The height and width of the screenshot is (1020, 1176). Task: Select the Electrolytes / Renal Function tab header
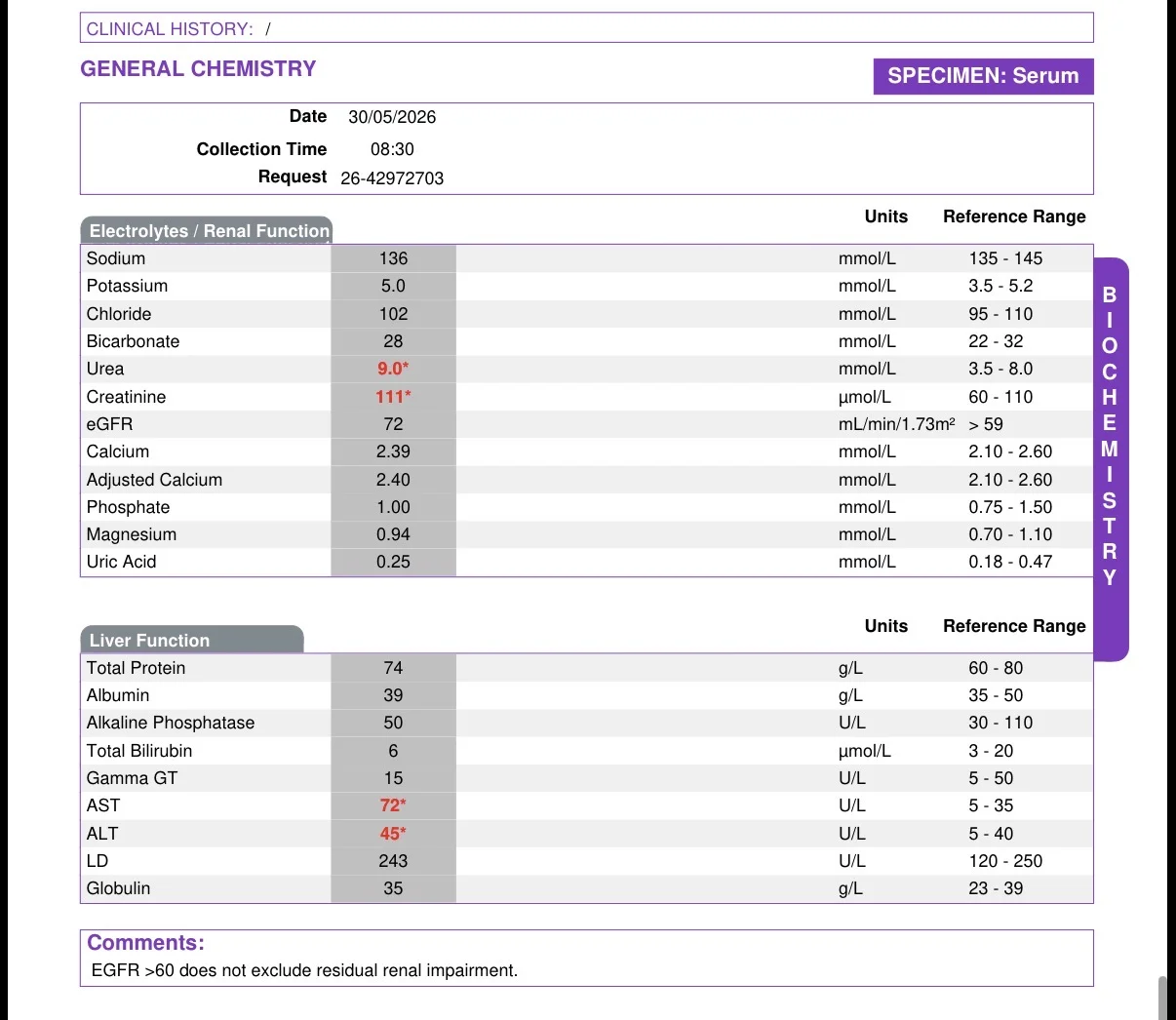coord(207,230)
